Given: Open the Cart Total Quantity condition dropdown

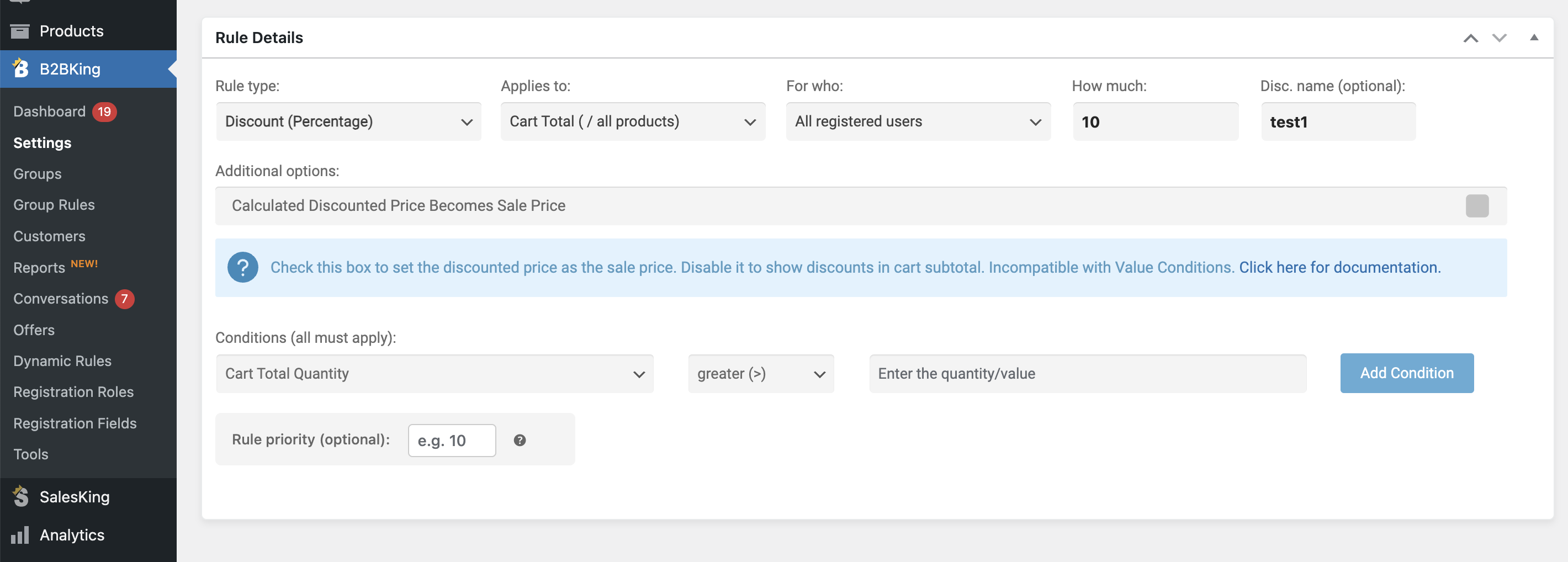Looking at the screenshot, I should tap(435, 374).
